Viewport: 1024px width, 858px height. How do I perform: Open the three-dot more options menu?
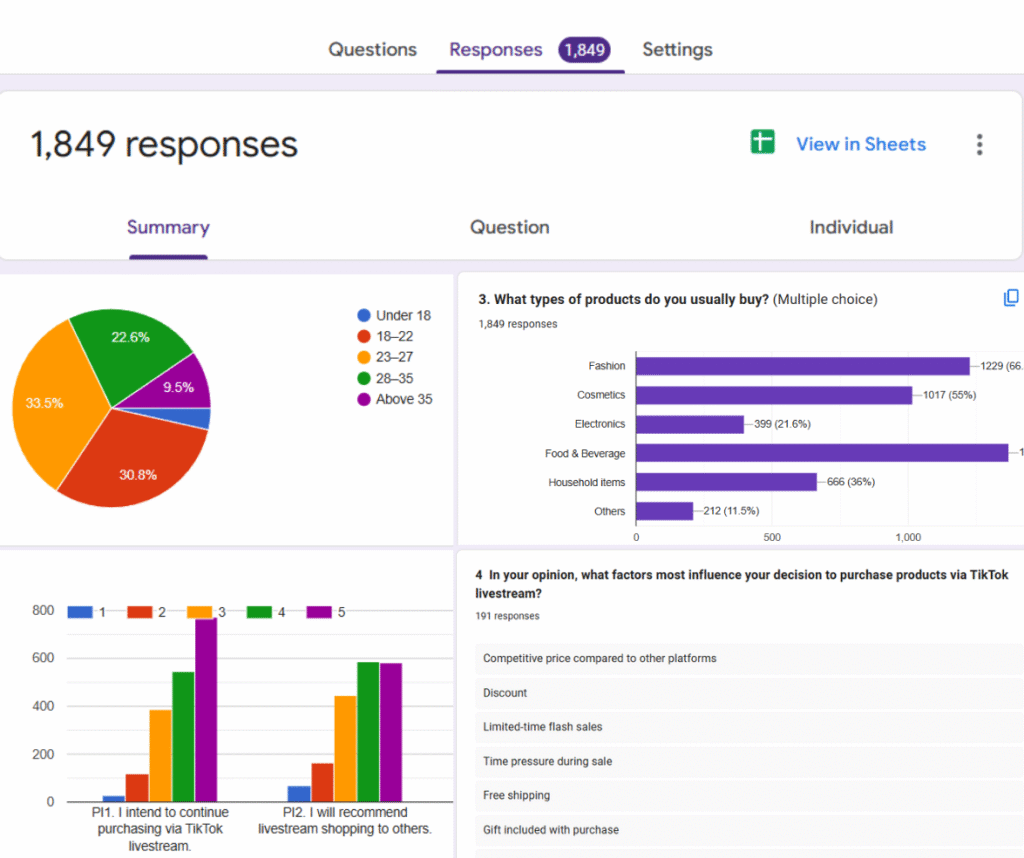pyautogui.click(x=979, y=145)
